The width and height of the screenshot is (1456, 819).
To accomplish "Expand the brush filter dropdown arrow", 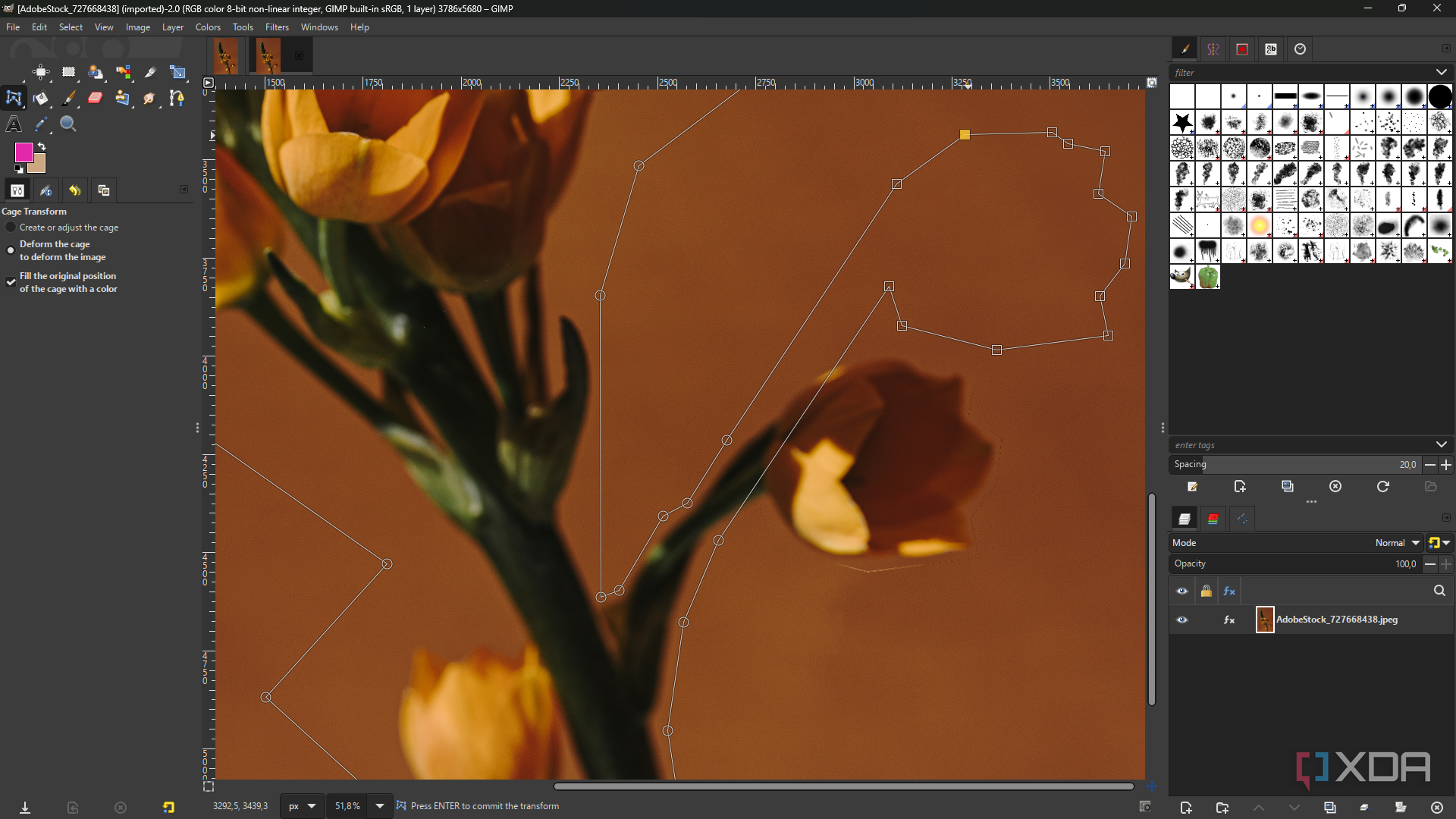I will coord(1441,73).
